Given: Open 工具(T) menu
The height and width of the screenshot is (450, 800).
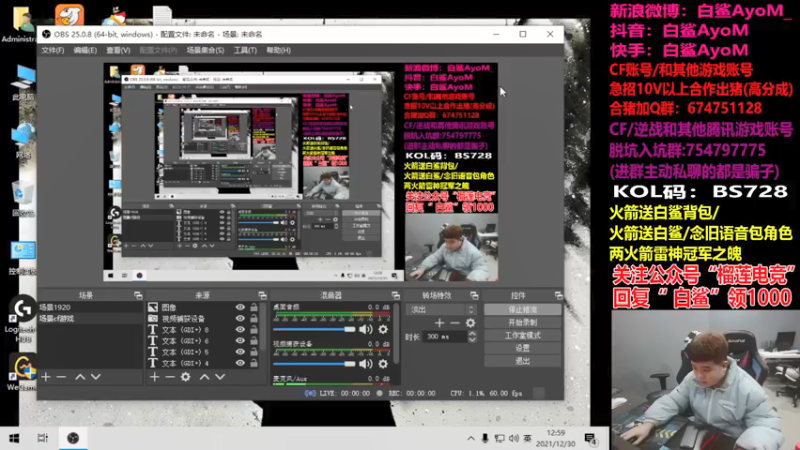Looking at the screenshot, I should [245, 50].
